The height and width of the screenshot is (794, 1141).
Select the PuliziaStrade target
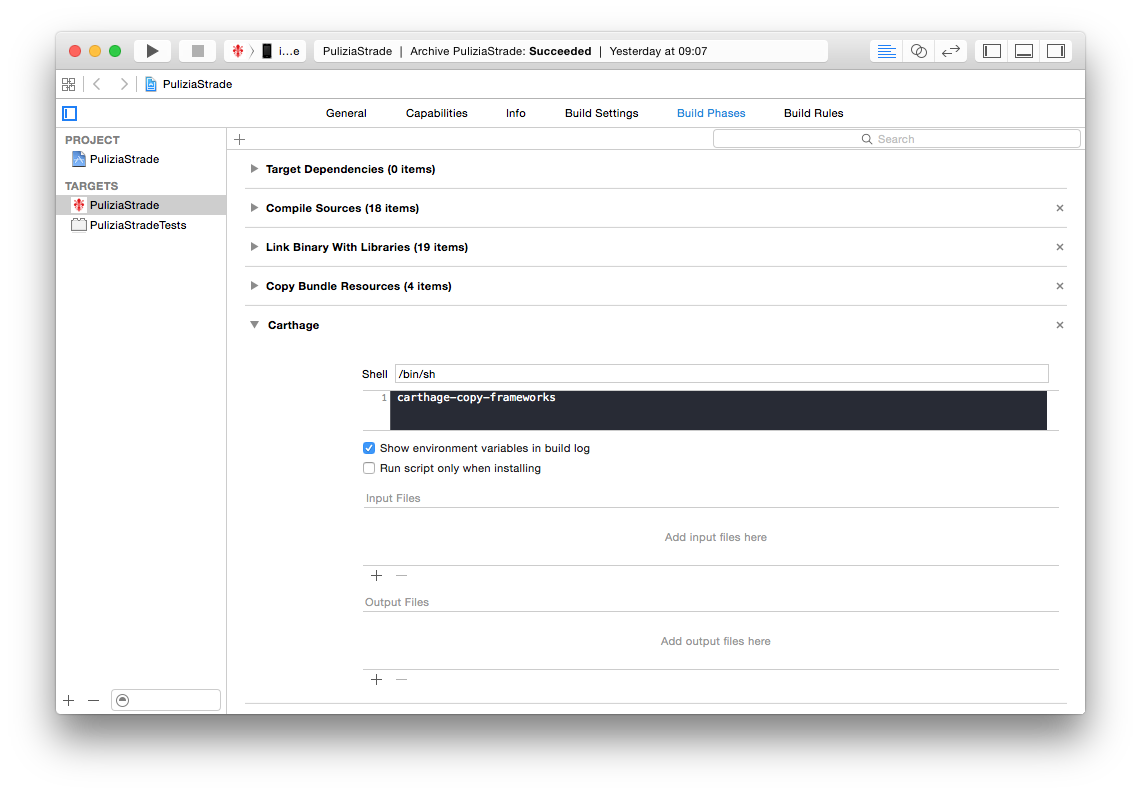tap(141, 205)
